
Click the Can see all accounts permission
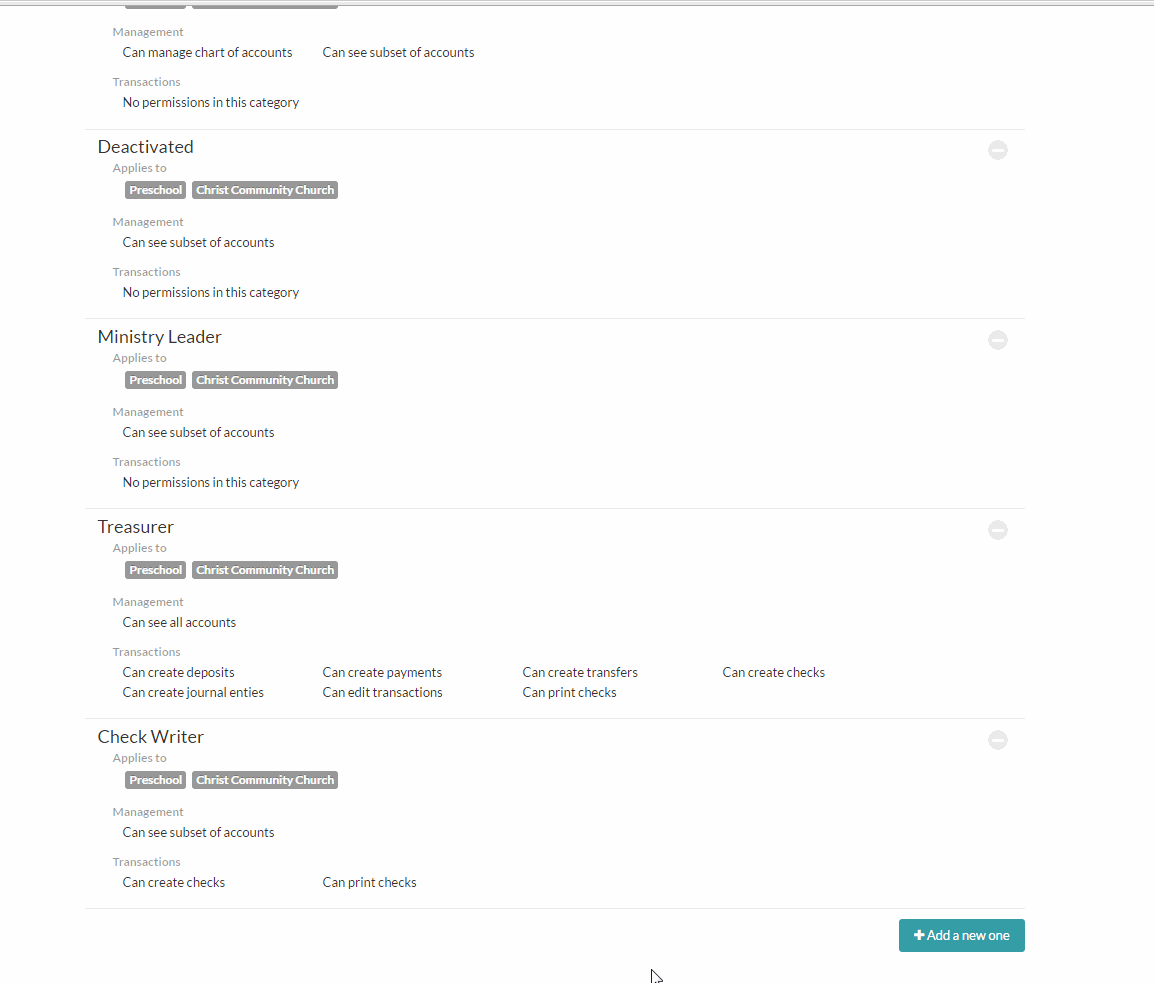[179, 622]
